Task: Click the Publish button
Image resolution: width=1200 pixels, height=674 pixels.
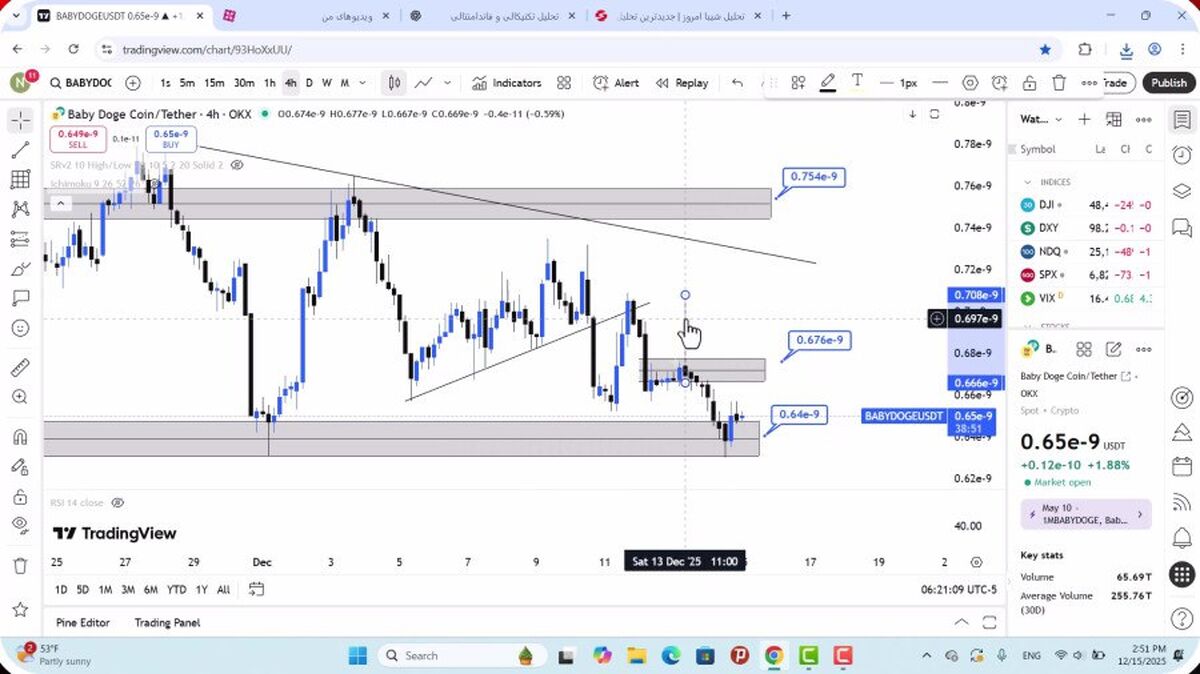Action: pyautogui.click(x=1168, y=83)
